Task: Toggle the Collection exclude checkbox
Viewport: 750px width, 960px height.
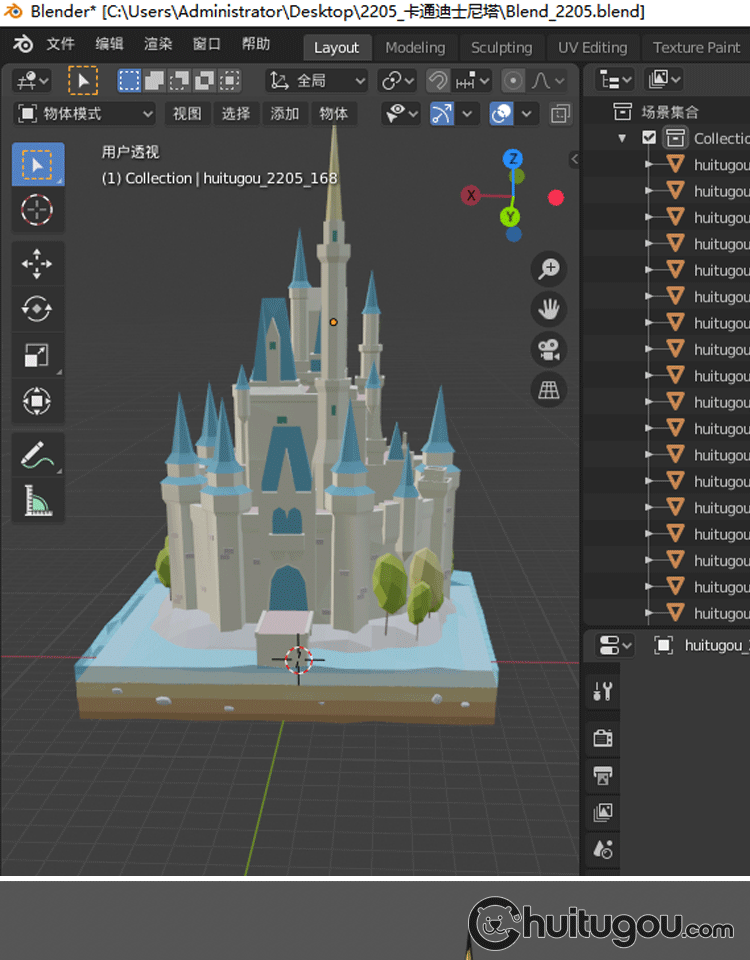Action: (650, 138)
